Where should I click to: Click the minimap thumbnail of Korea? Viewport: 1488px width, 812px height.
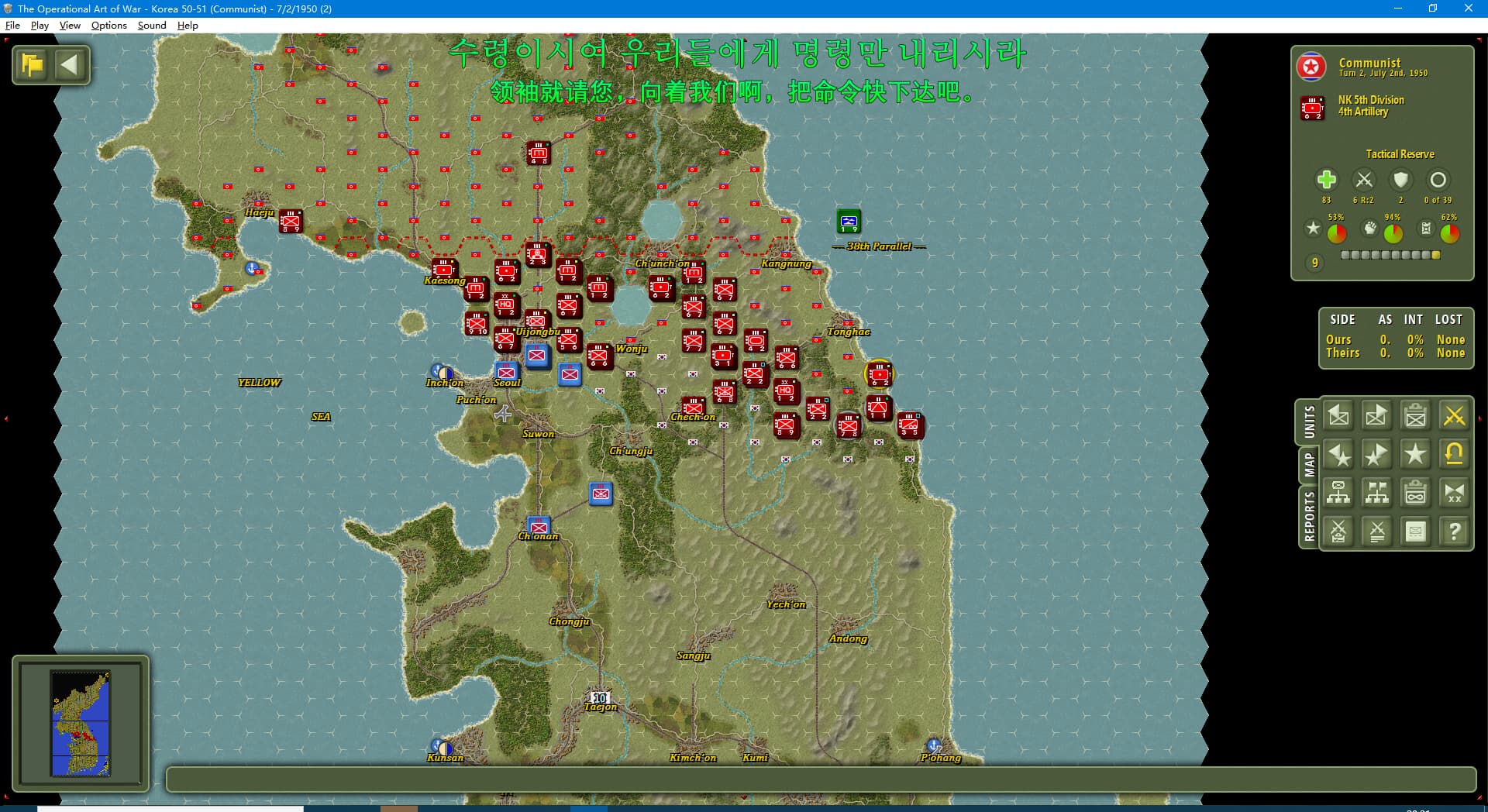click(x=81, y=724)
